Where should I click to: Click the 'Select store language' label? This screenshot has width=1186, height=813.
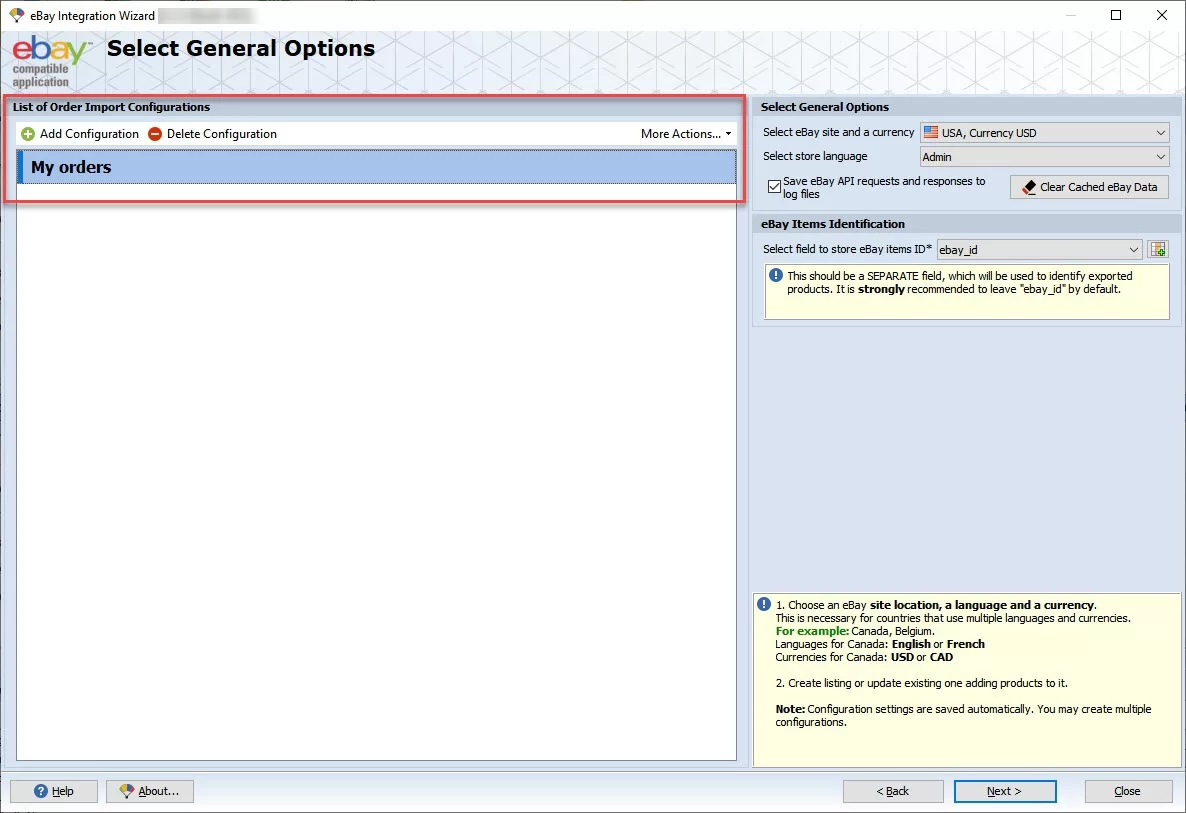[x=815, y=157]
